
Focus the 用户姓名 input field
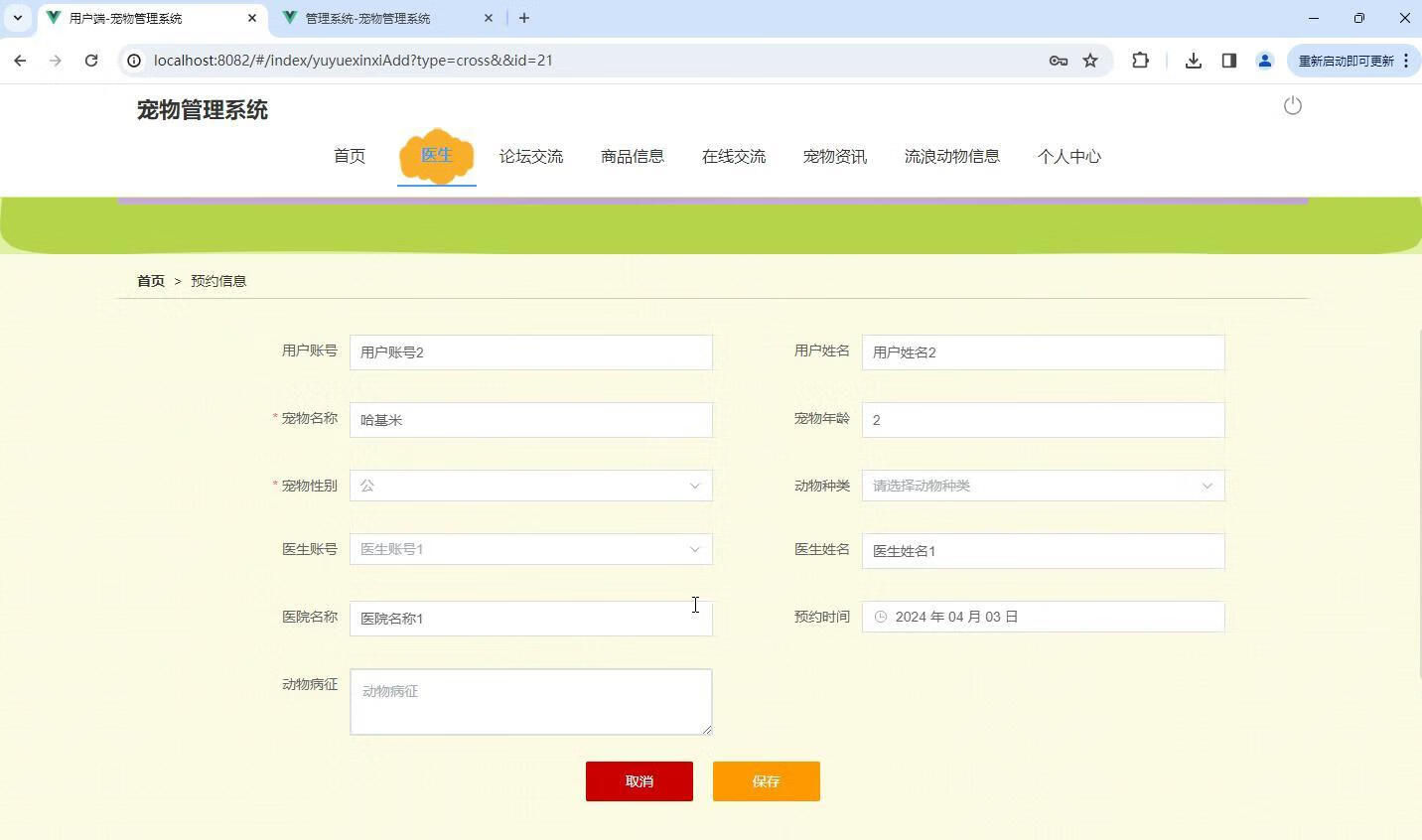pos(1044,352)
